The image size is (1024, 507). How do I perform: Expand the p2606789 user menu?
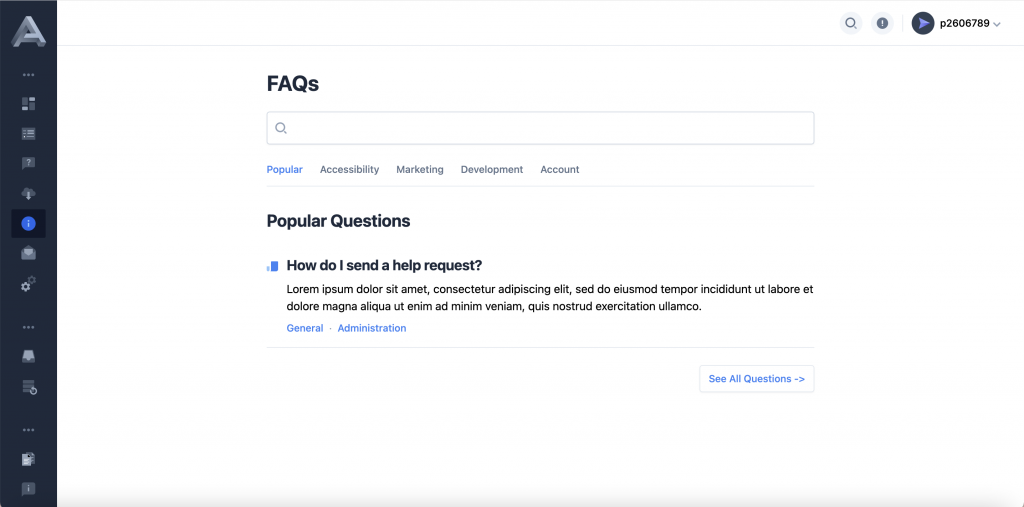point(956,24)
